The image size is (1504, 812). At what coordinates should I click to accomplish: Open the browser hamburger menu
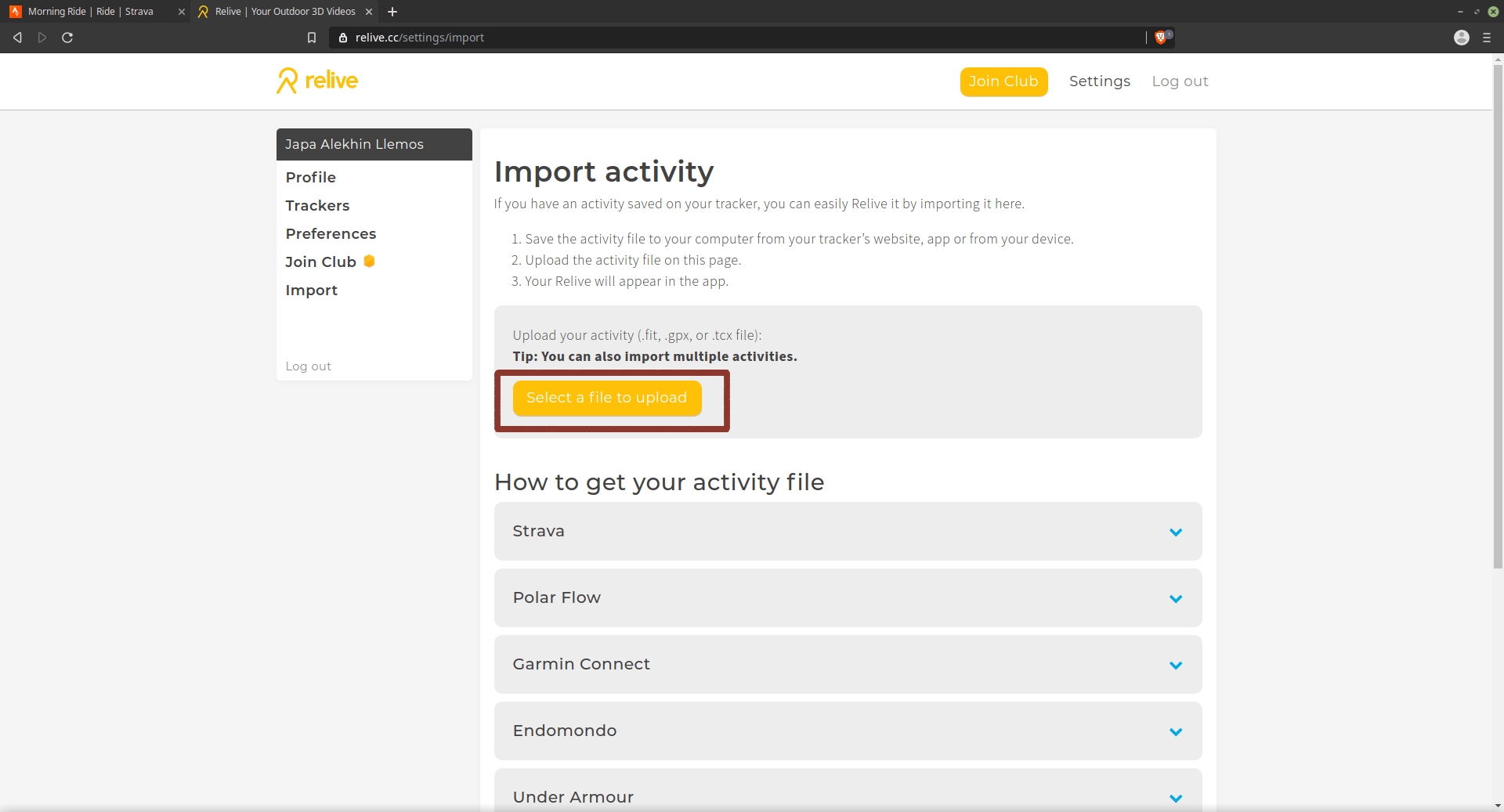(1486, 38)
